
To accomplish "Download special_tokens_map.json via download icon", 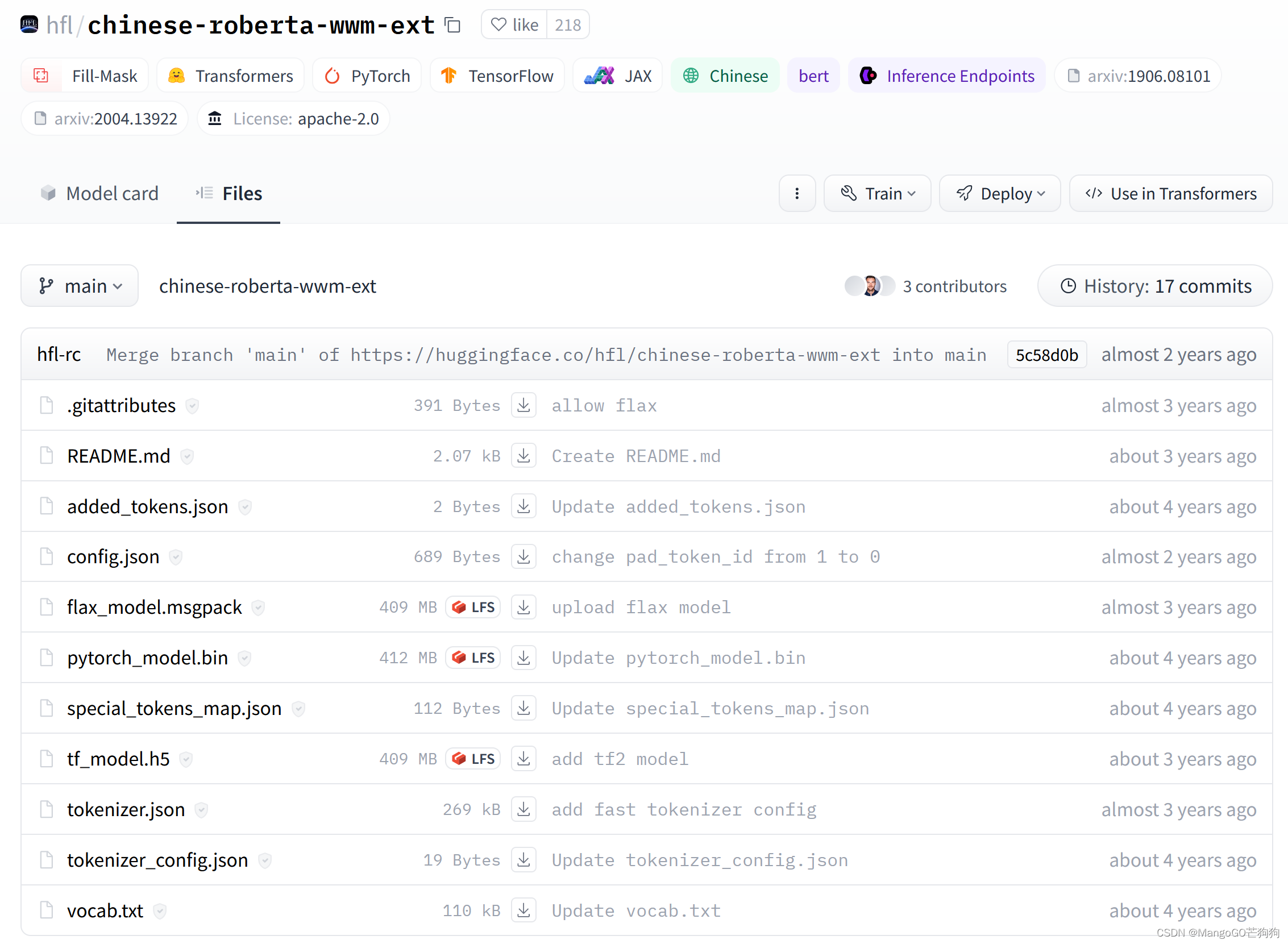I will tap(523, 708).
